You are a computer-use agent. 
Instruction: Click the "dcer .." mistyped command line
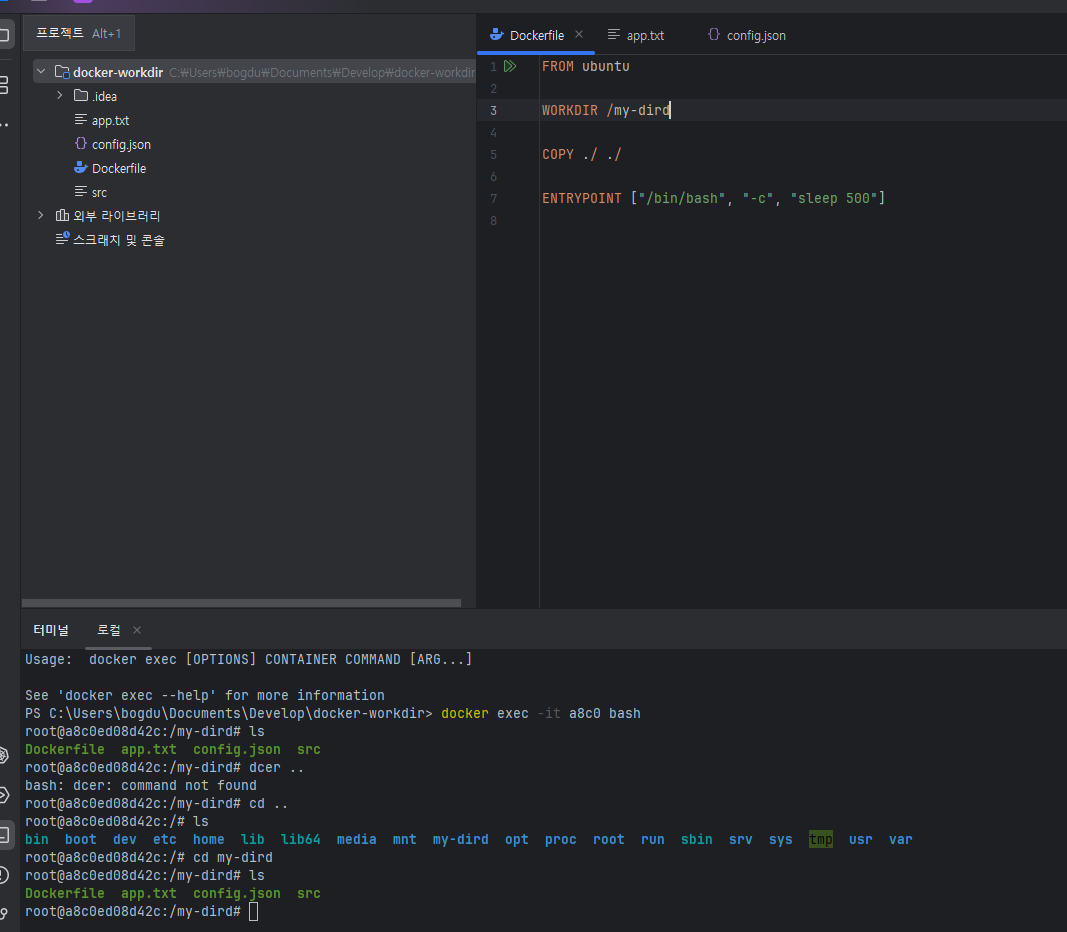[x=276, y=767]
